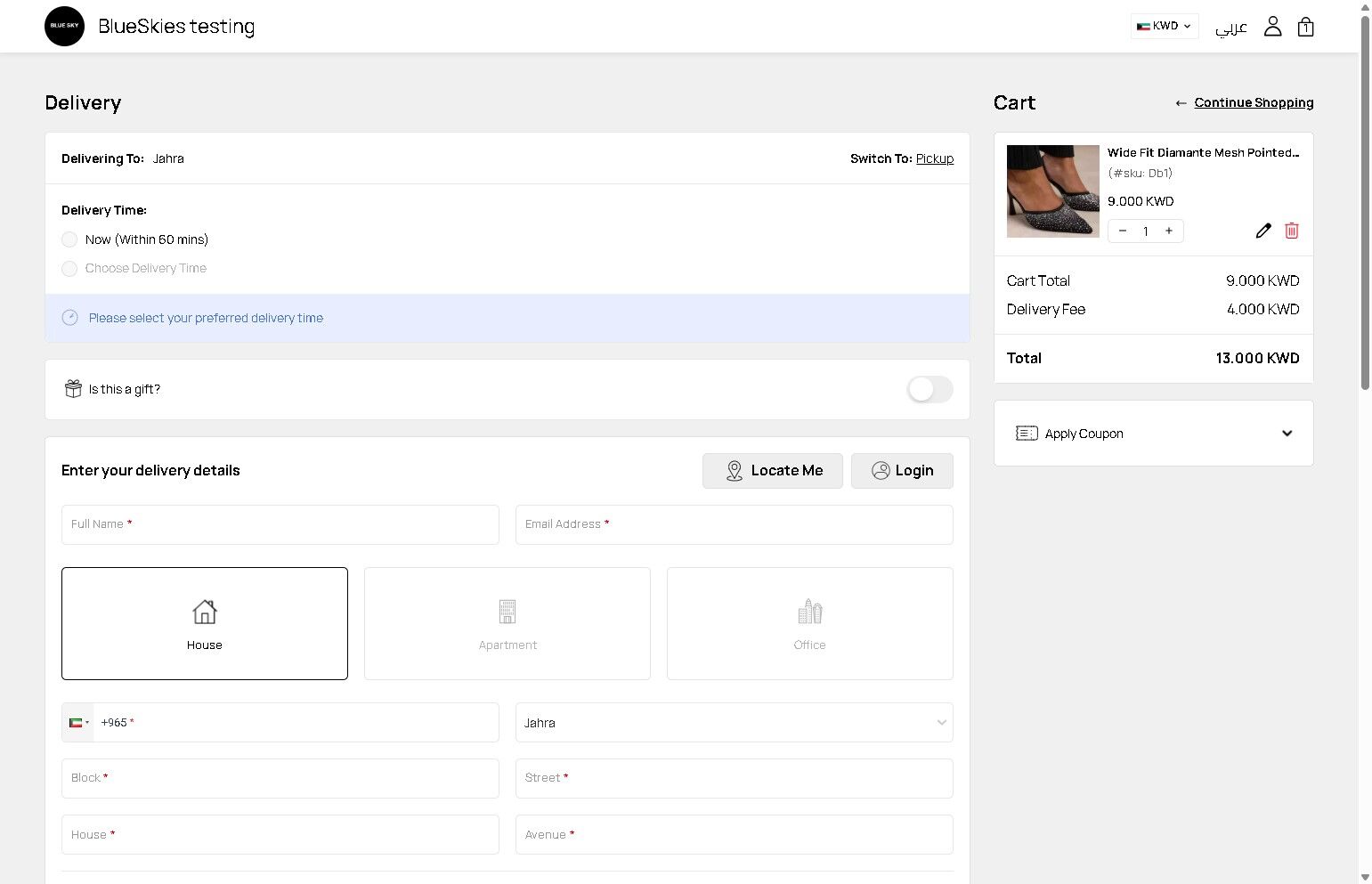The image size is (1372, 884).
Task: Select the Office address type
Action: (810, 623)
